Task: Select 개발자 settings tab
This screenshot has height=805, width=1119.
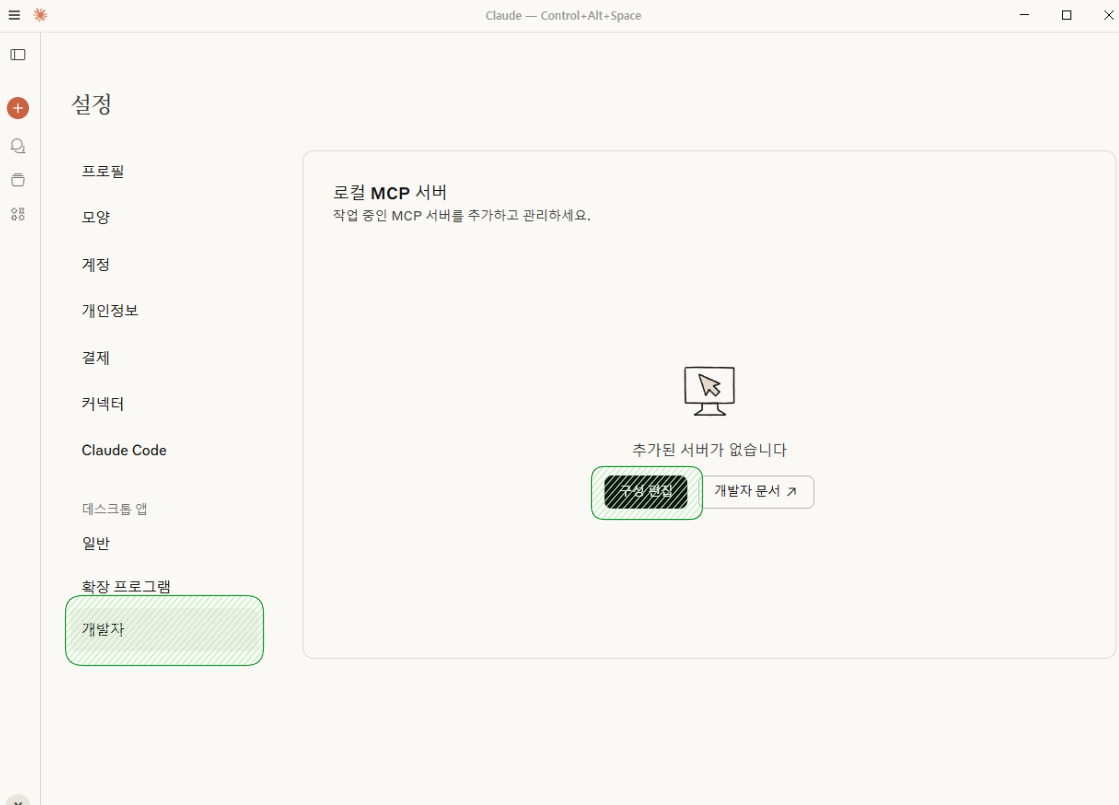Action: coord(164,630)
